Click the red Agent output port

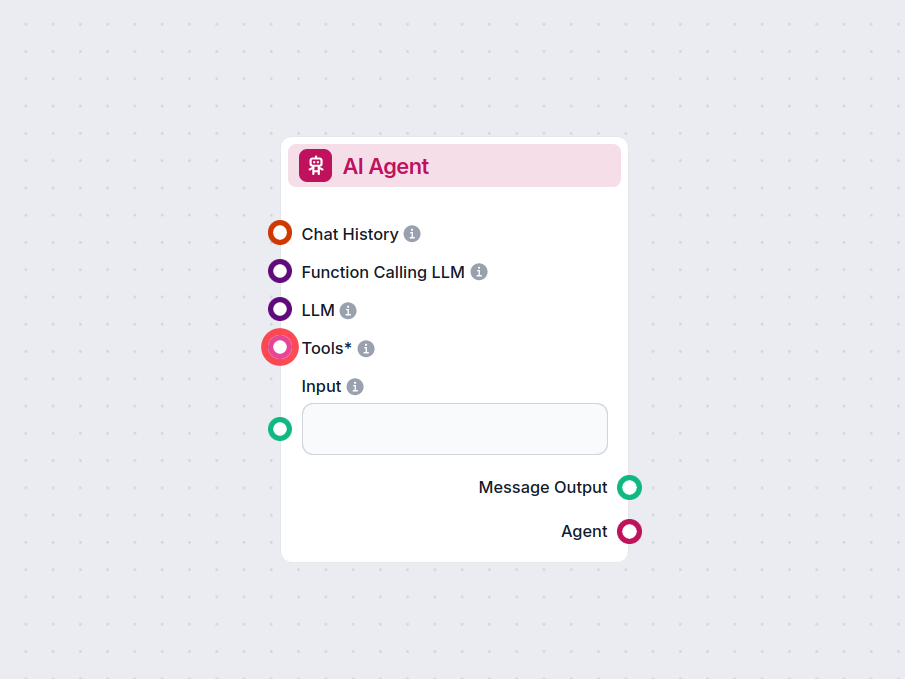point(629,531)
